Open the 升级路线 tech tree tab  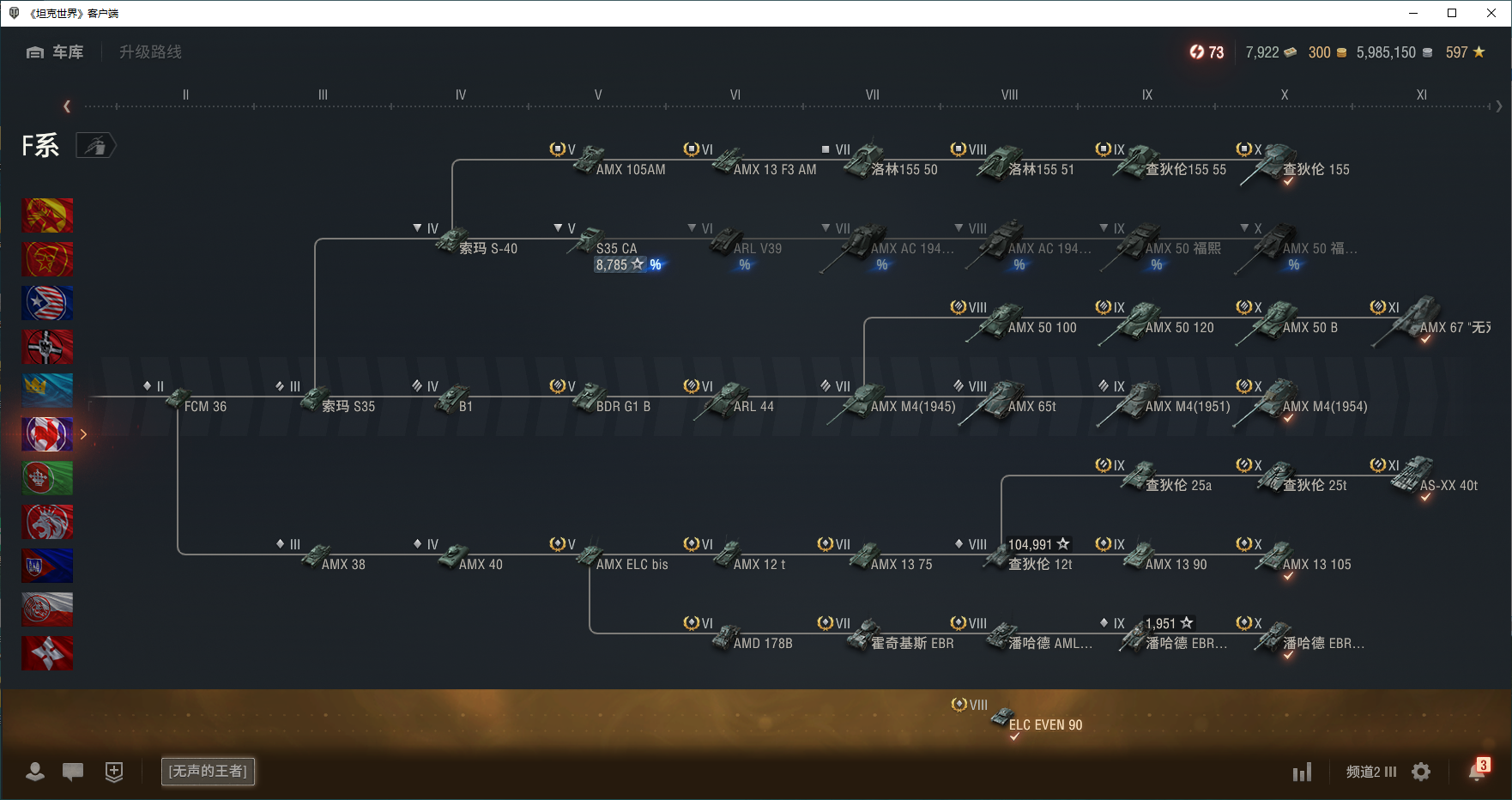pyautogui.click(x=150, y=52)
